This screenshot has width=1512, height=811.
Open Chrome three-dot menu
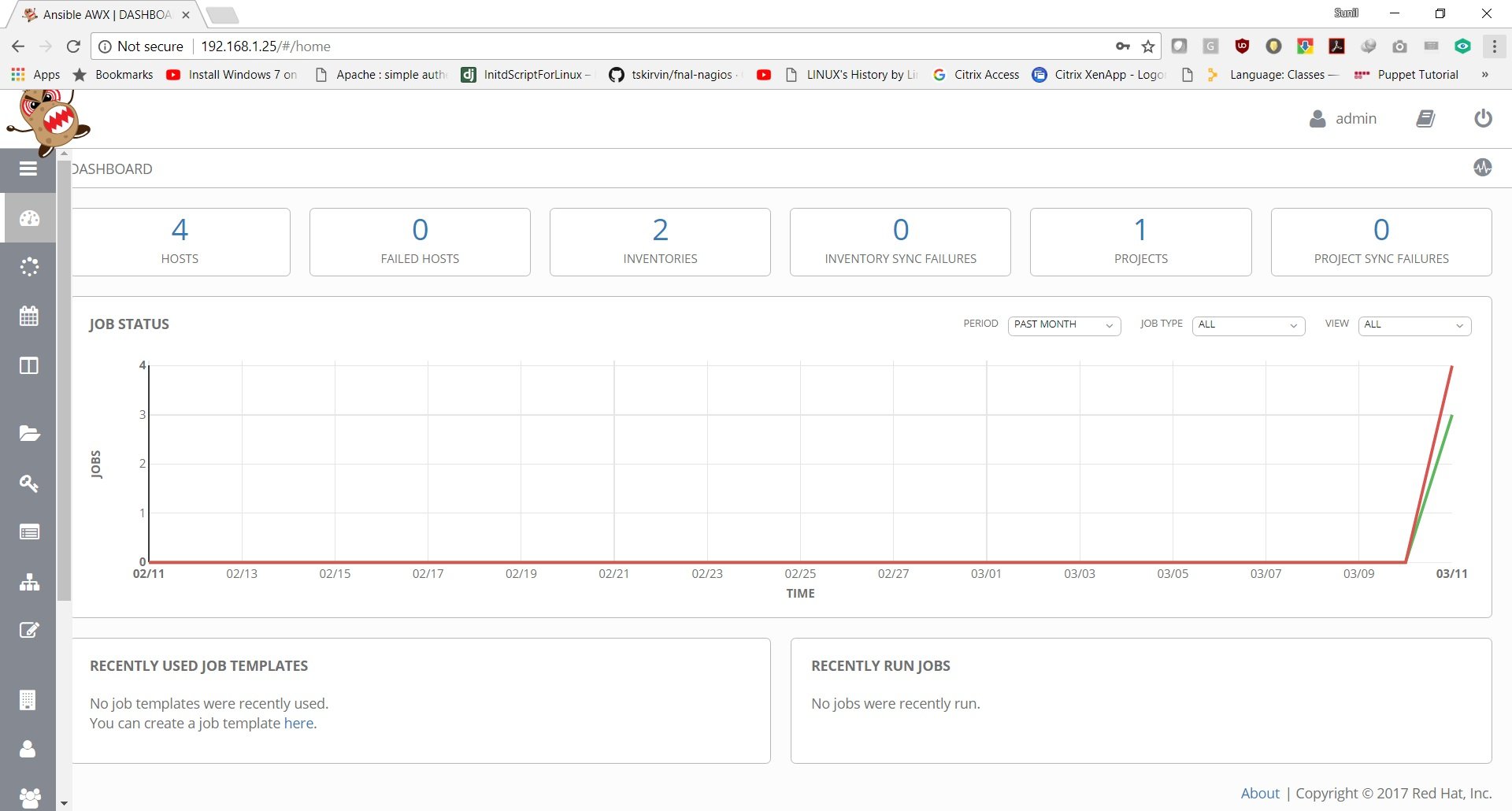[x=1494, y=46]
